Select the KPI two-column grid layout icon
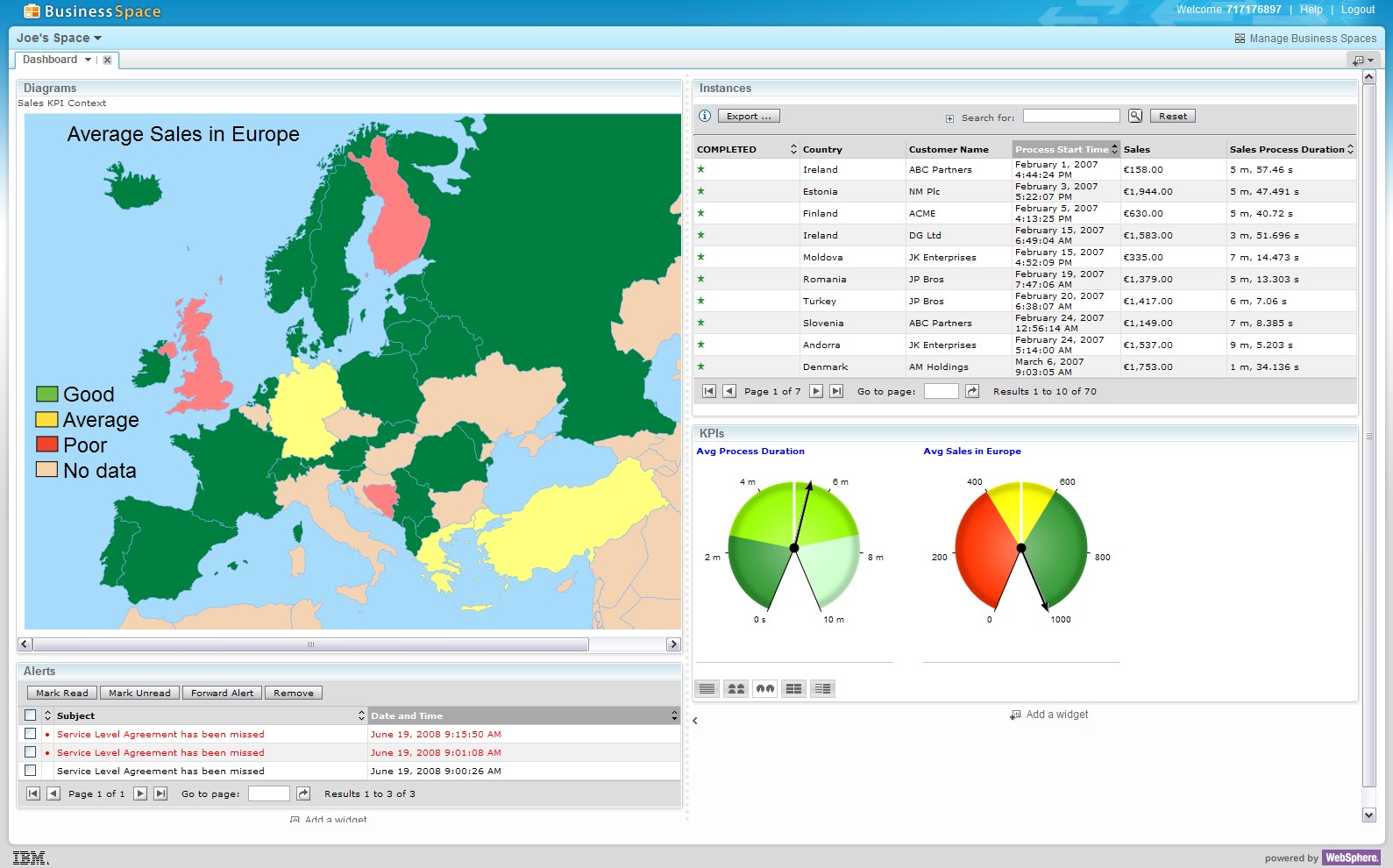This screenshot has height=868, width=1393. pos(794,688)
